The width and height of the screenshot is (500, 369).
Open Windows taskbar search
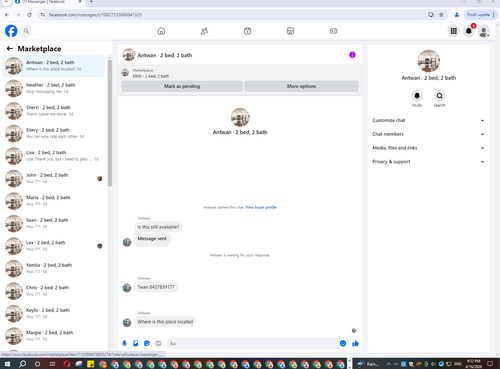coord(22,364)
